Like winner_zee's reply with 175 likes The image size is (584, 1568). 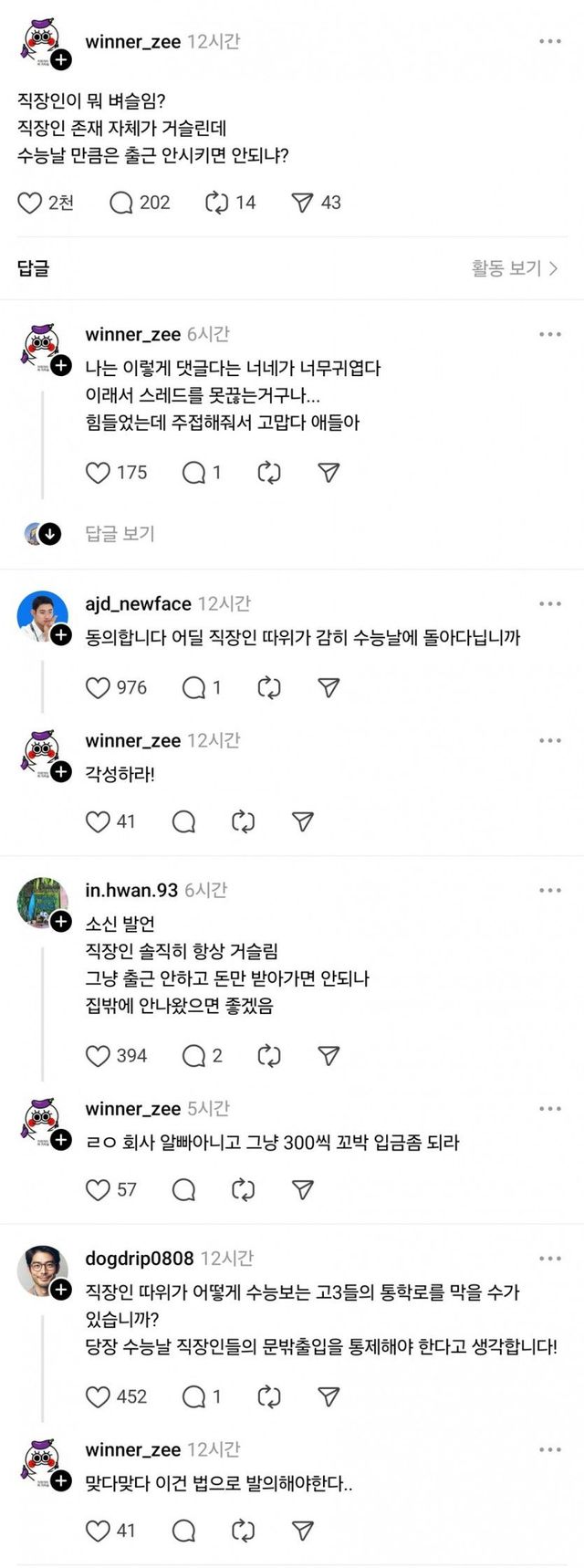[98, 473]
